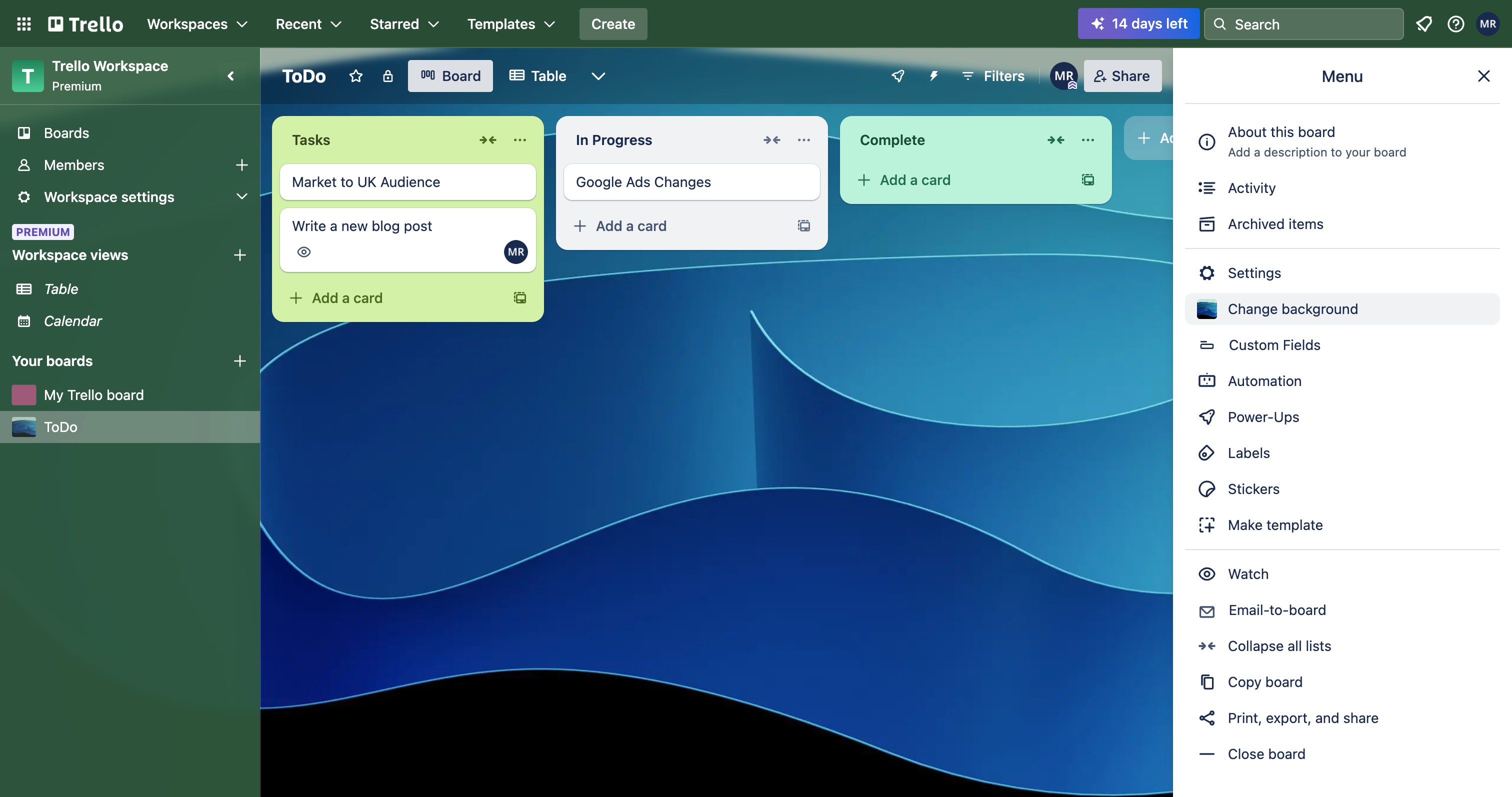Create a new board with plus icon

(x=239, y=360)
